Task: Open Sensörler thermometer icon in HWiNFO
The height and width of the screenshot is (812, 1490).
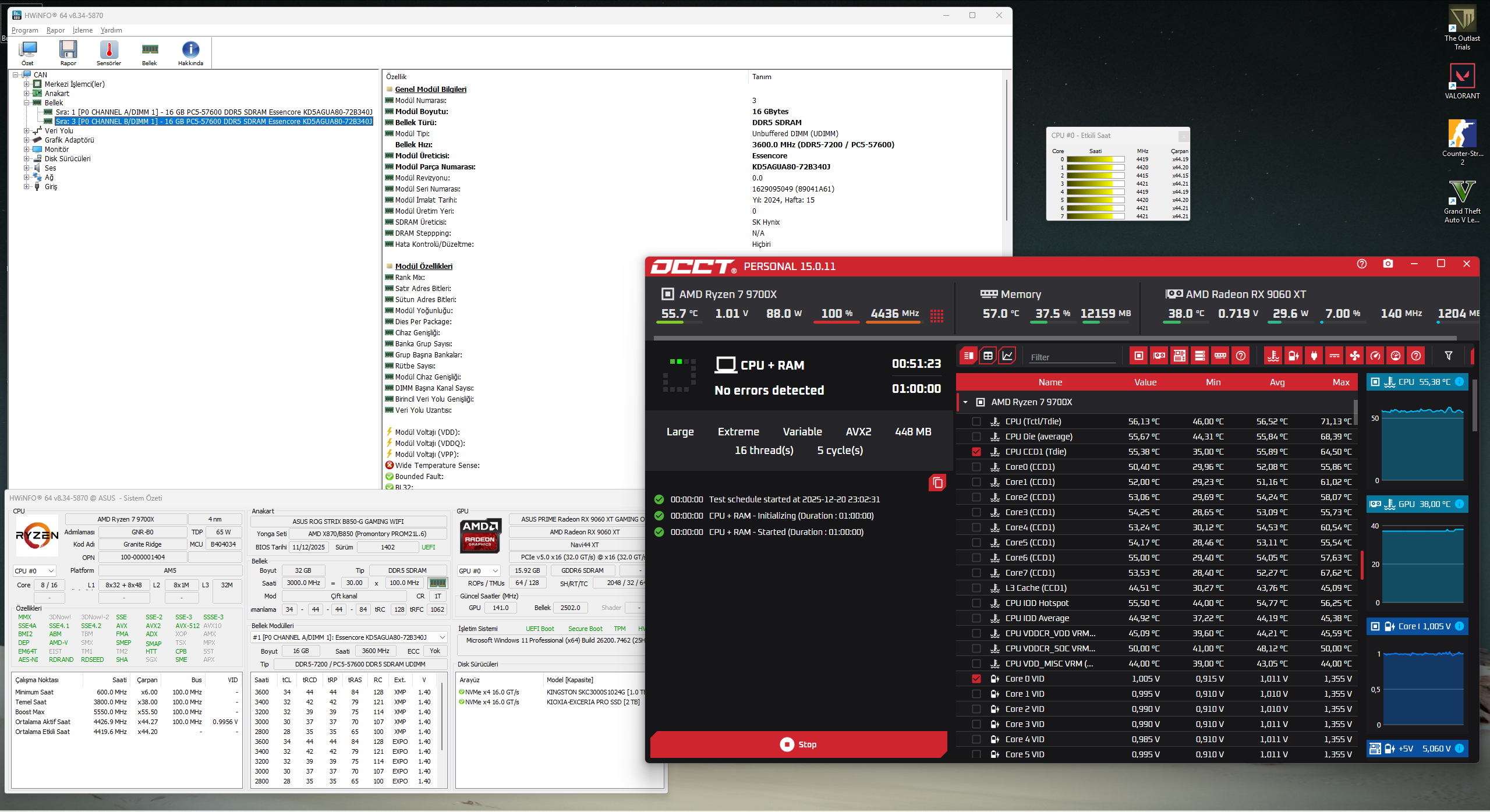Action: pos(109,53)
